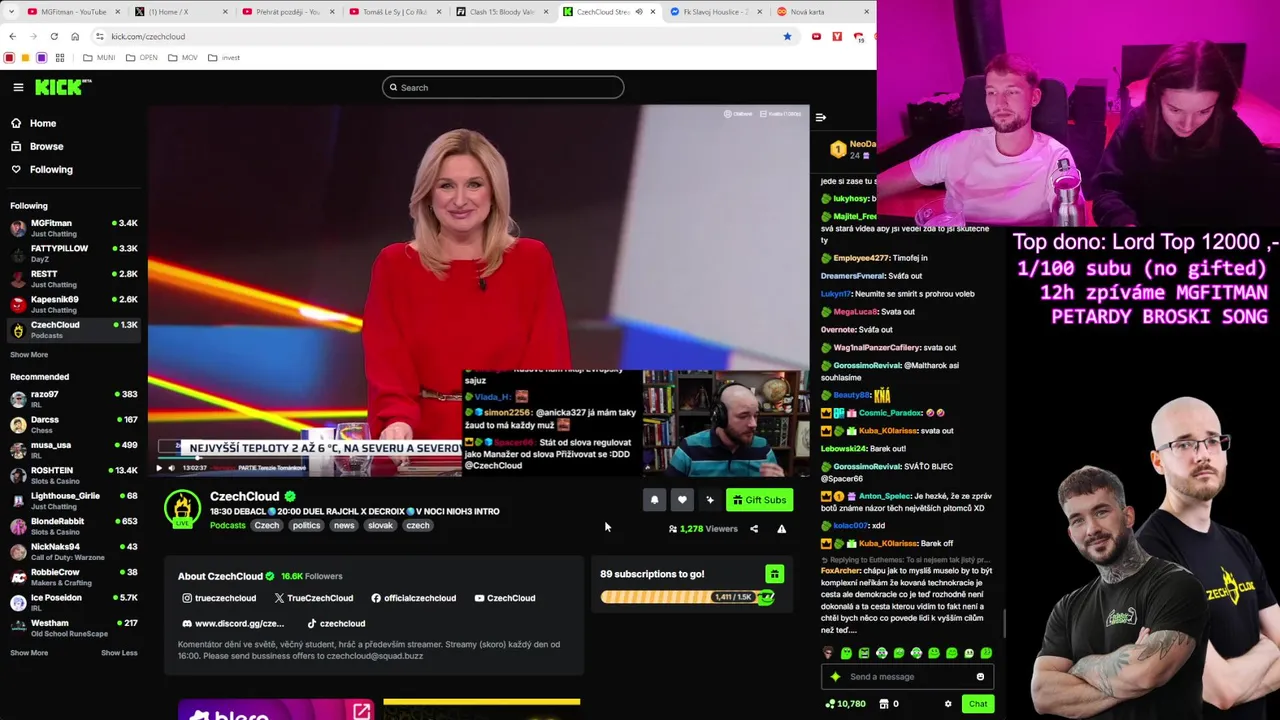Screen dimensions: 1280x720
Task: Open FATTYPILLOW channel in following list
Action: (74, 253)
